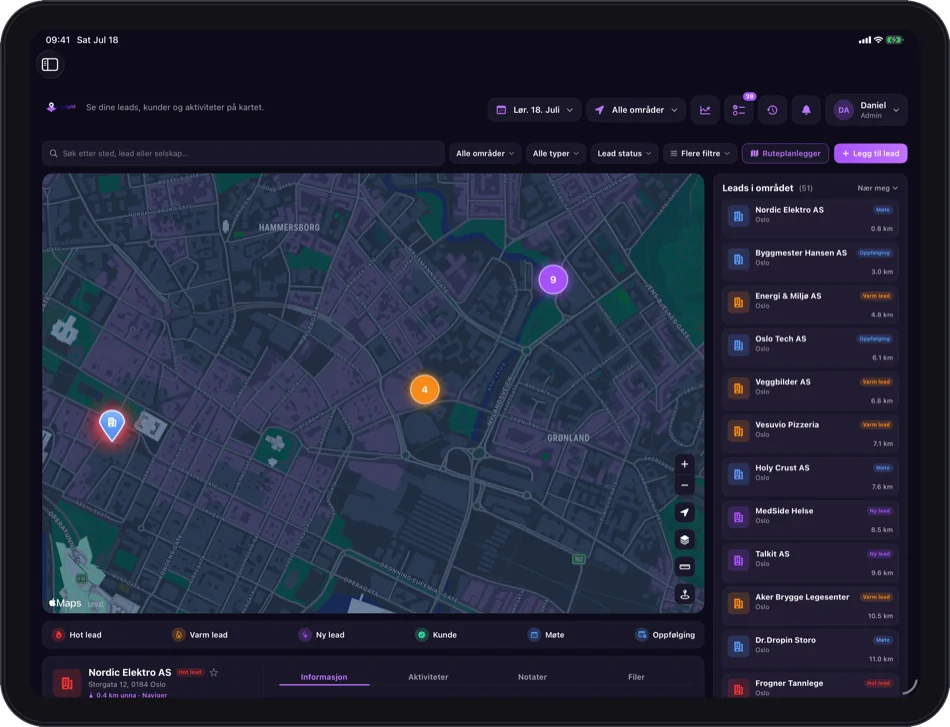Expand the Lead status filter
The height and width of the screenshot is (727, 950).
pyautogui.click(x=624, y=153)
